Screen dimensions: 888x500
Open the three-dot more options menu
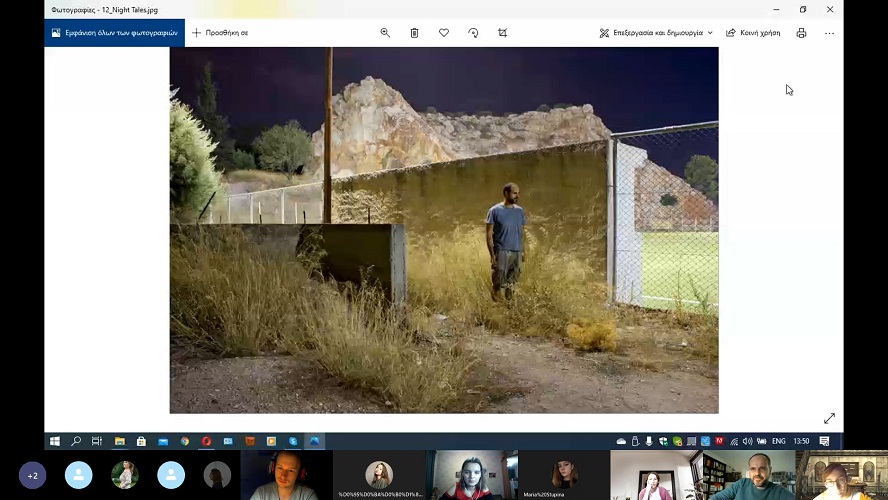[x=829, y=33]
